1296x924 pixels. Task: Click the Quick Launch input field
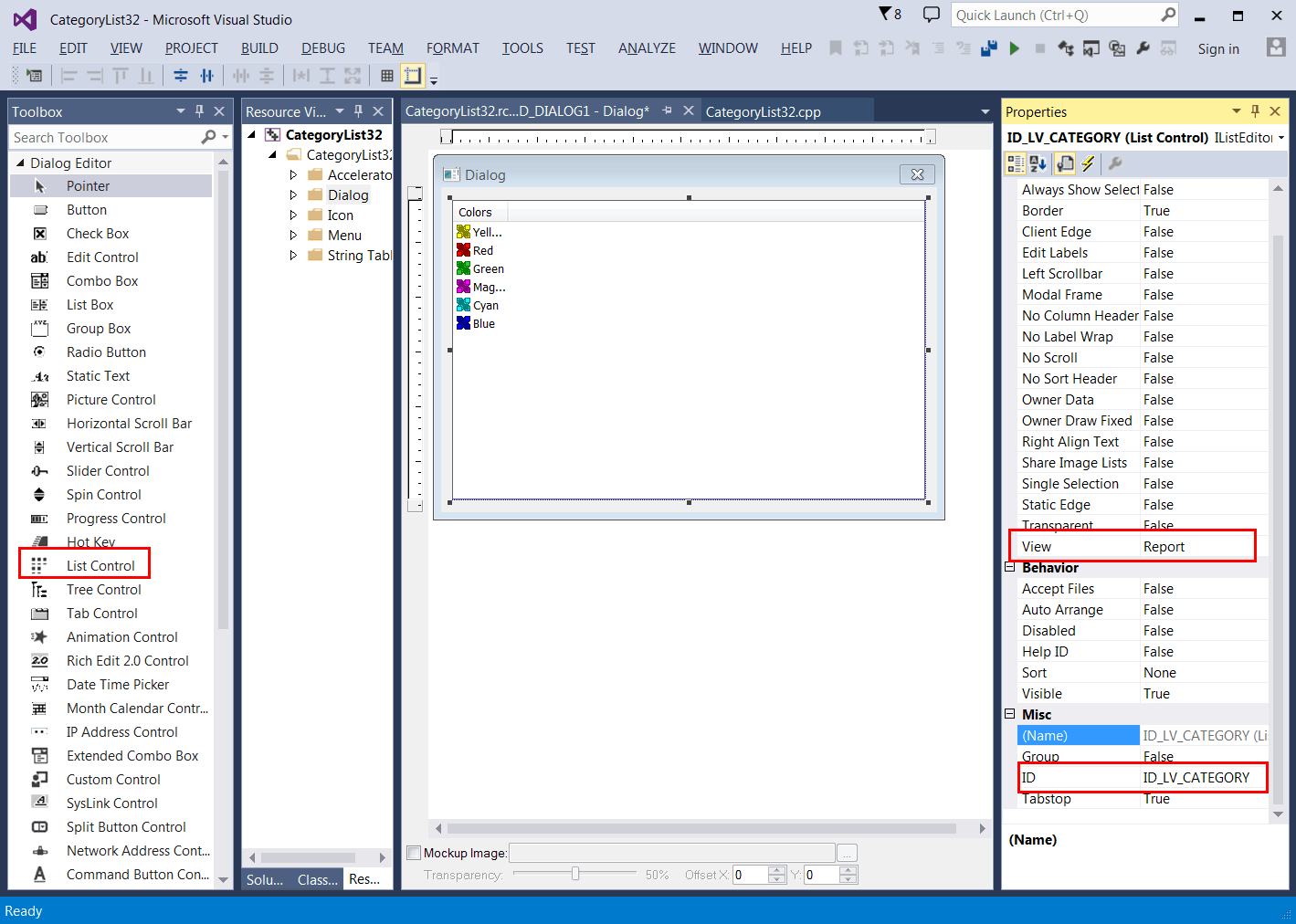click(x=1056, y=16)
